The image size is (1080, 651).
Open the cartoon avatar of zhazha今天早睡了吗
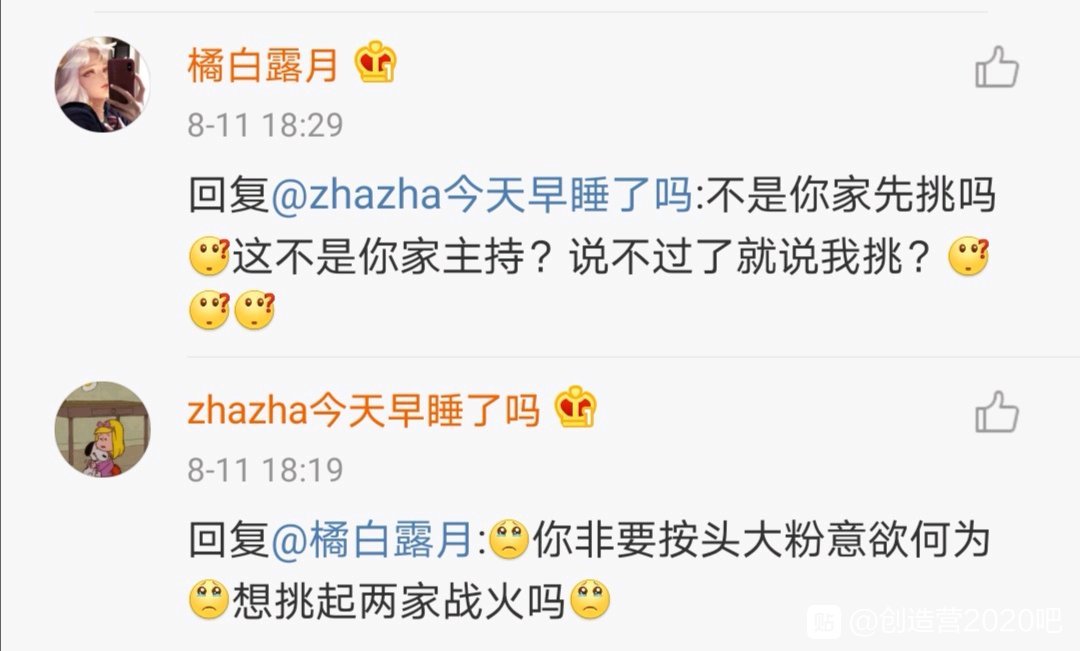[x=103, y=429]
